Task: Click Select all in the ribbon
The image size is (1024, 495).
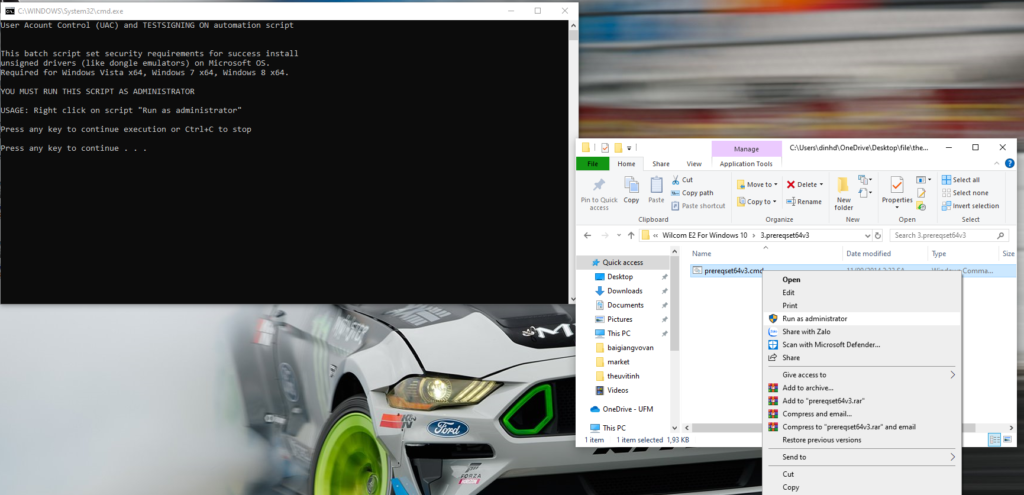Action: [x=961, y=180]
